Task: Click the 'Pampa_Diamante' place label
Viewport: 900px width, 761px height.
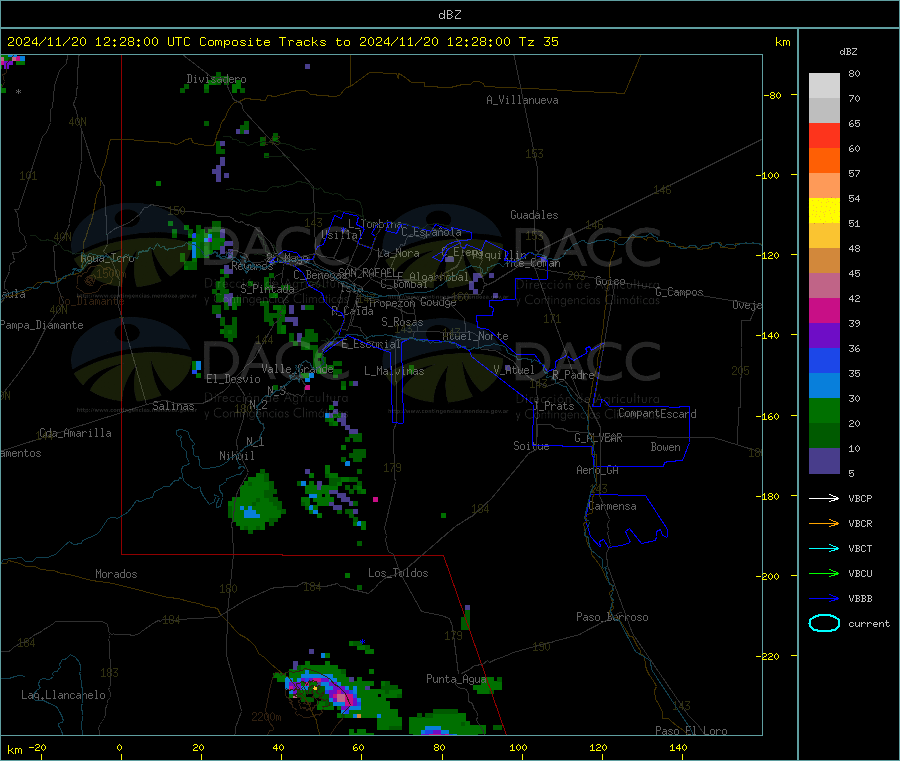Action: pyautogui.click(x=42, y=325)
